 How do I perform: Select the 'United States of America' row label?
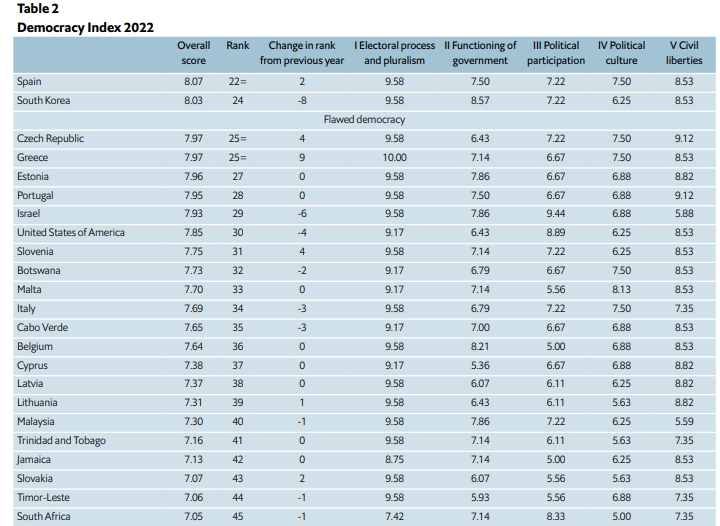click(x=71, y=233)
